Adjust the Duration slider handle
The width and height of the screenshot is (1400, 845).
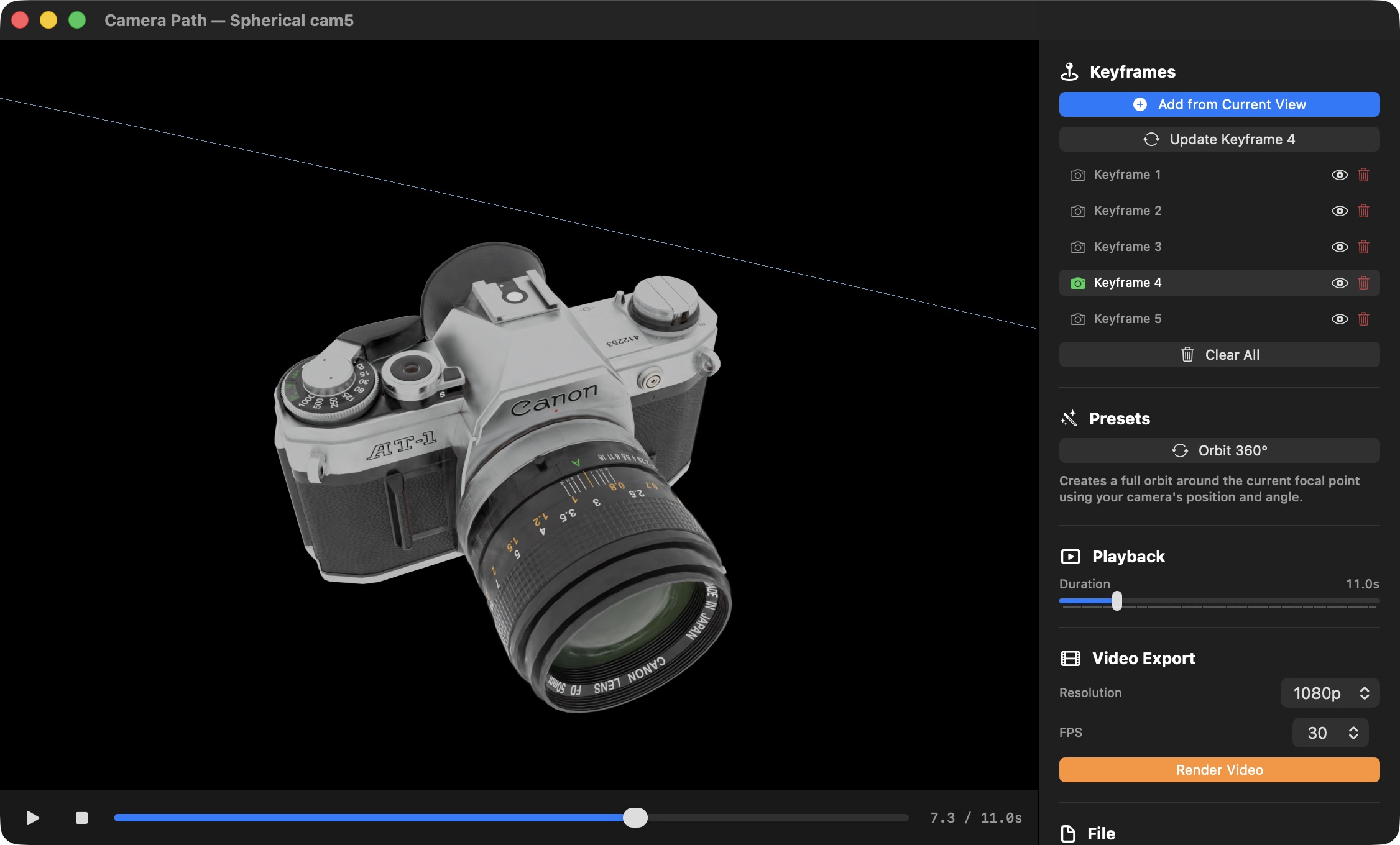point(1117,600)
